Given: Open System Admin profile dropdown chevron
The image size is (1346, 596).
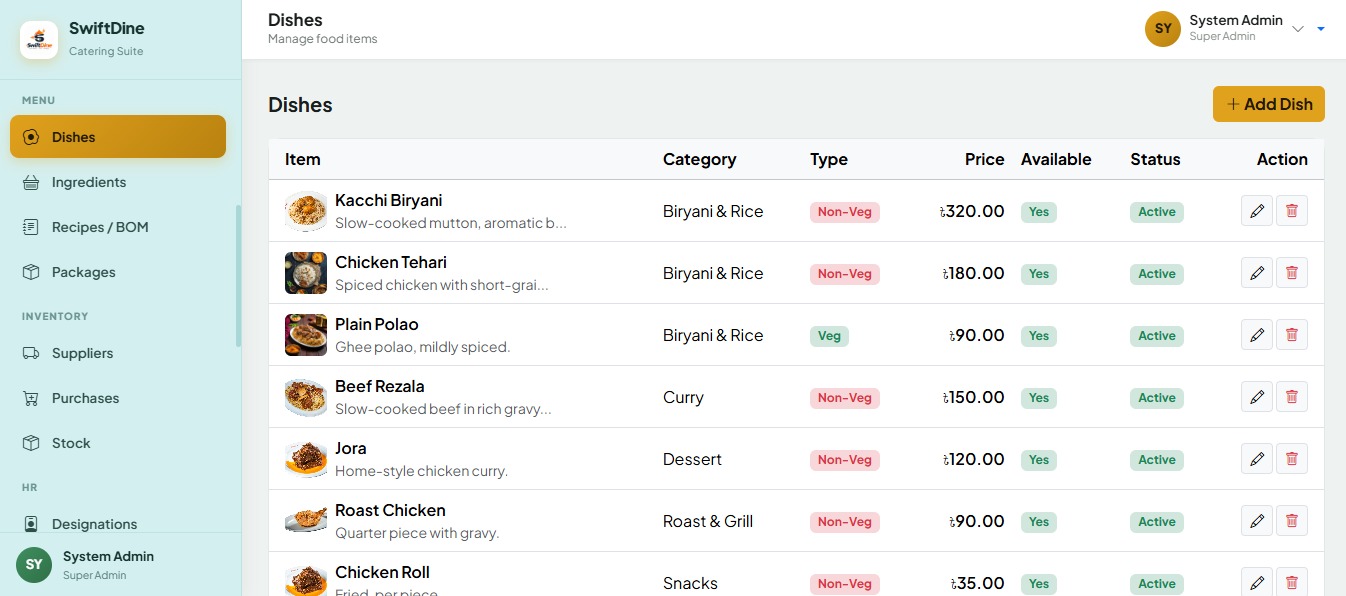Looking at the screenshot, I should 1298,29.
